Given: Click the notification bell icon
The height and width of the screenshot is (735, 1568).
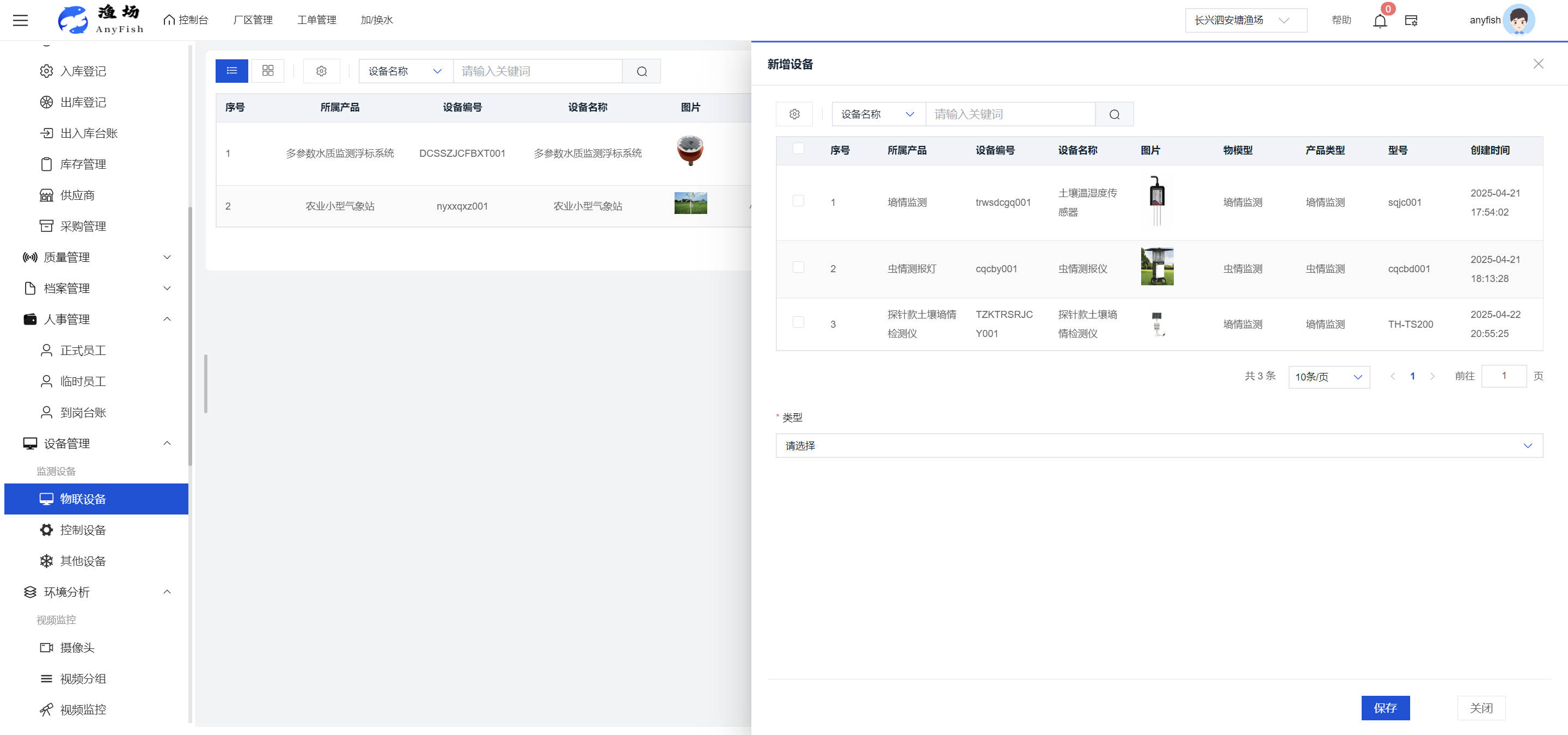Looking at the screenshot, I should coord(1379,21).
